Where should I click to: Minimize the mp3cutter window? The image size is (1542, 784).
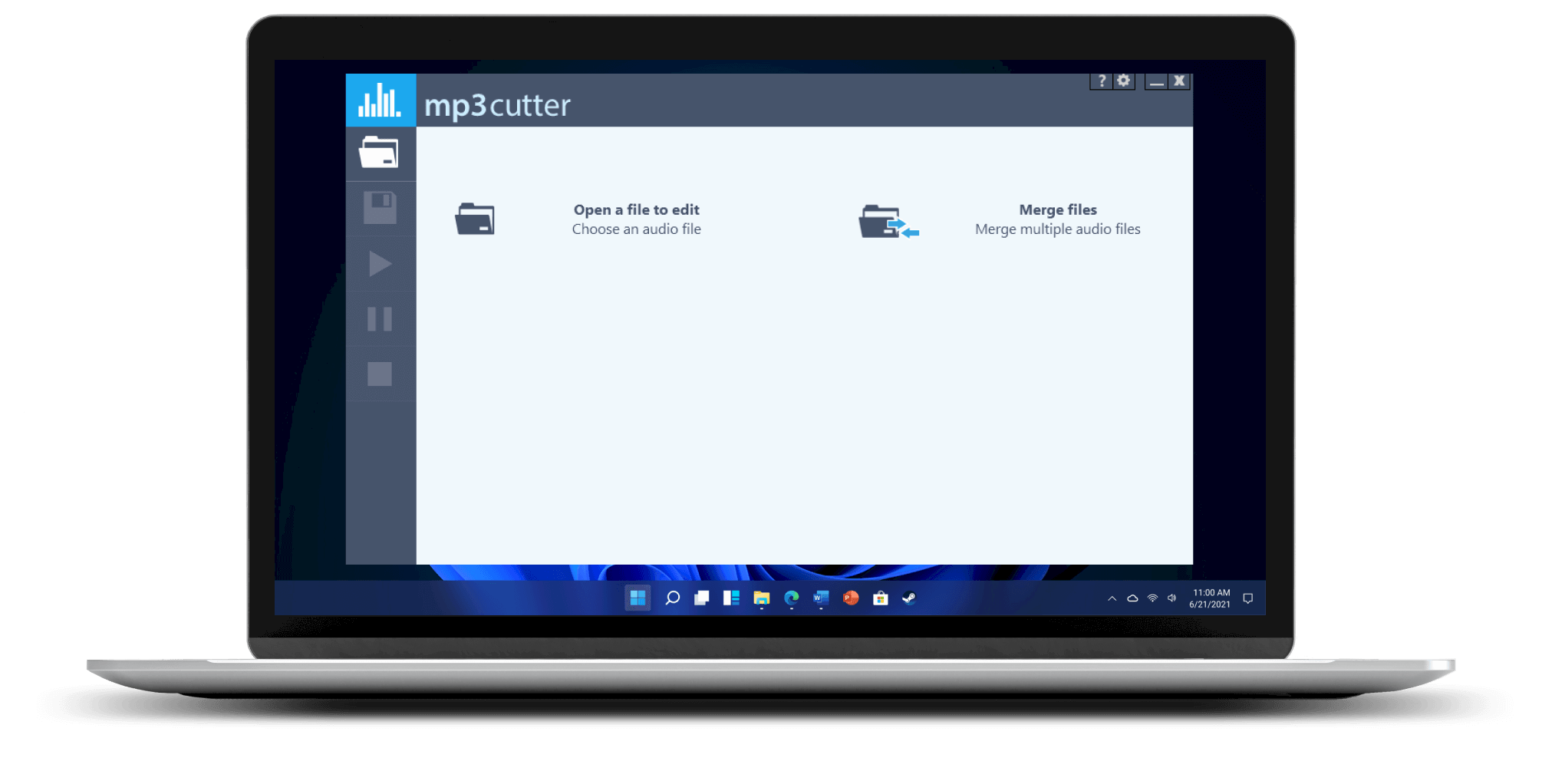point(1156,81)
